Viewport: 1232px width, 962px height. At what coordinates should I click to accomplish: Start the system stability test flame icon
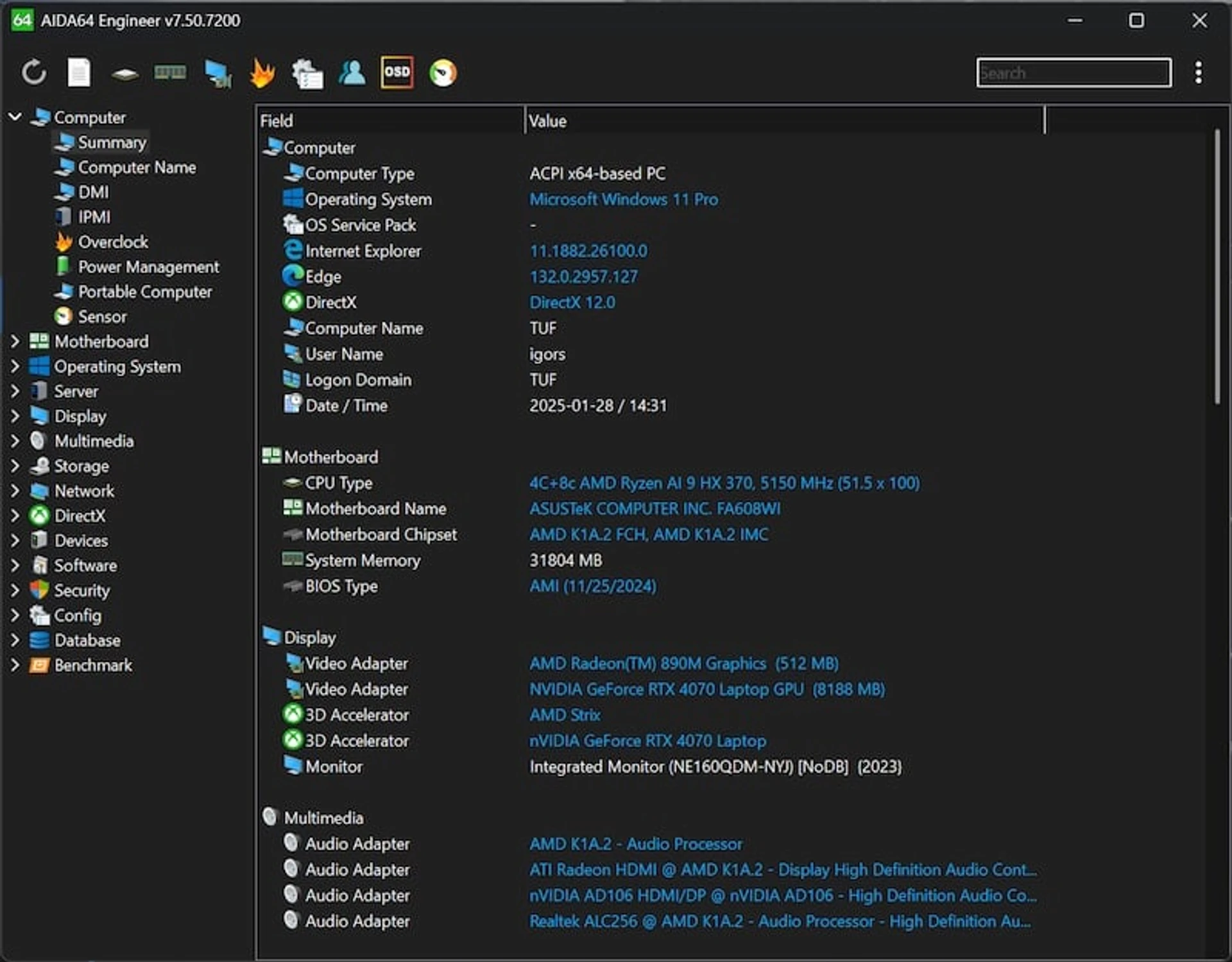click(262, 72)
